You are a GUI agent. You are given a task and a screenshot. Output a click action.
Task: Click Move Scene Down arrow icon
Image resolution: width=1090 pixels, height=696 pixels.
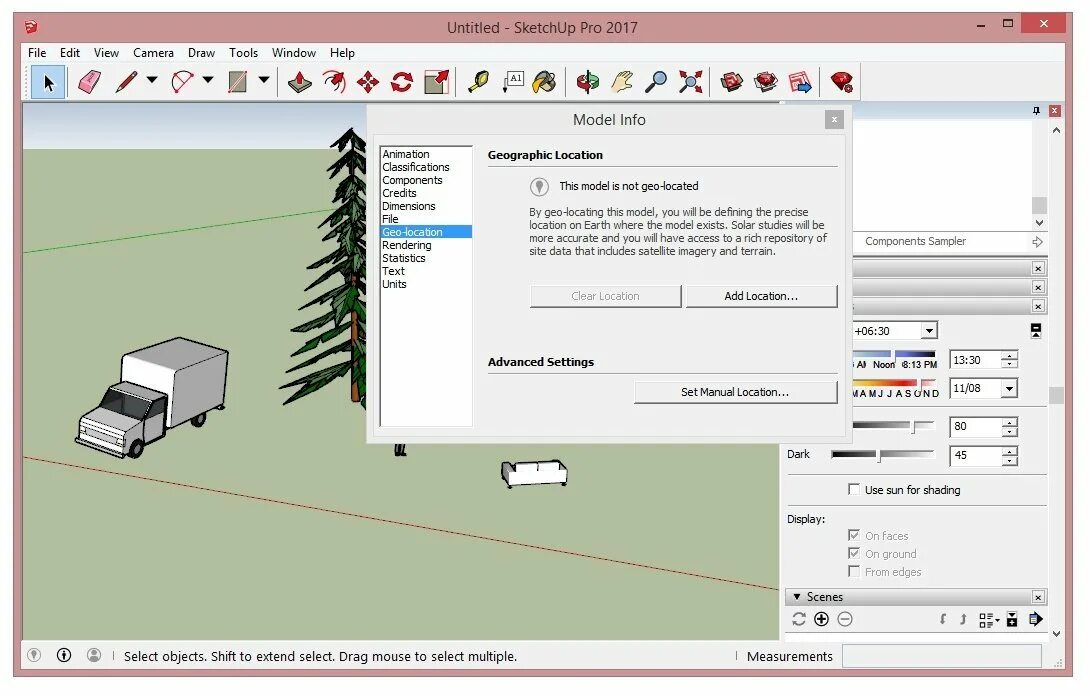943,620
